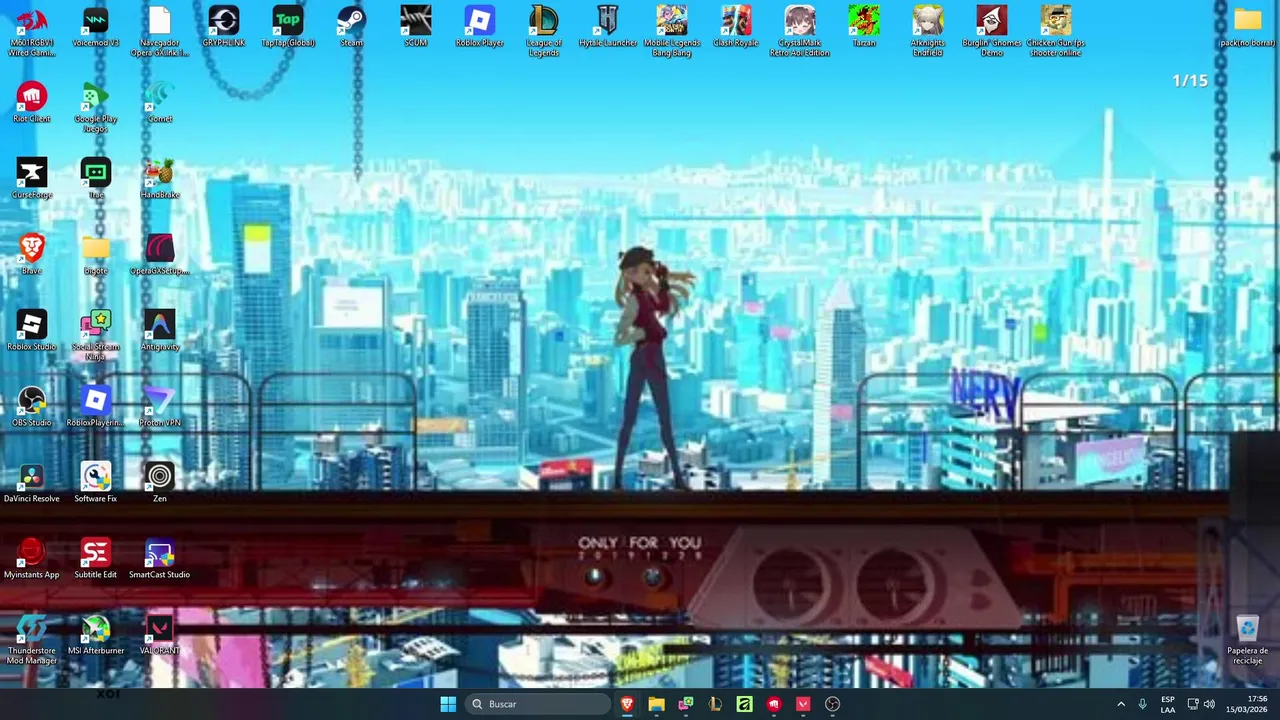Select the SmartCast Studio icon
Viewport: 1280px width, 720px height.
coord(160,560)
